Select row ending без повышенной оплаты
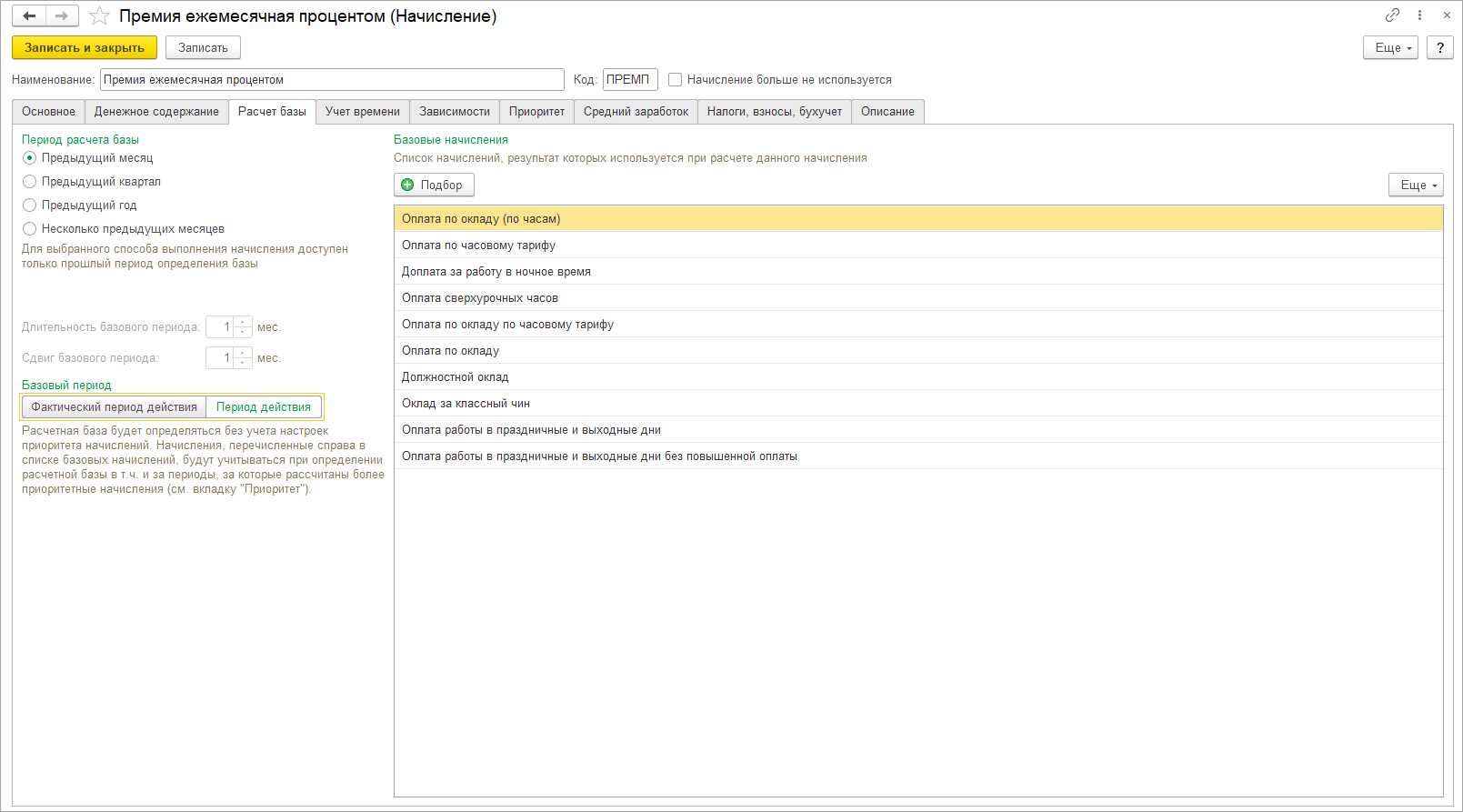Screen dimensions: 1463x812 pos(918,456)
